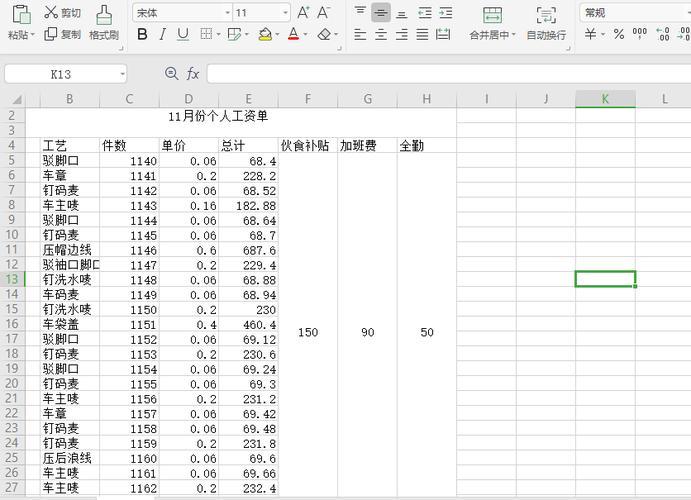This screenshot has height=500, width=691.
Task: Toggle bold formatting
Action: 142,34
